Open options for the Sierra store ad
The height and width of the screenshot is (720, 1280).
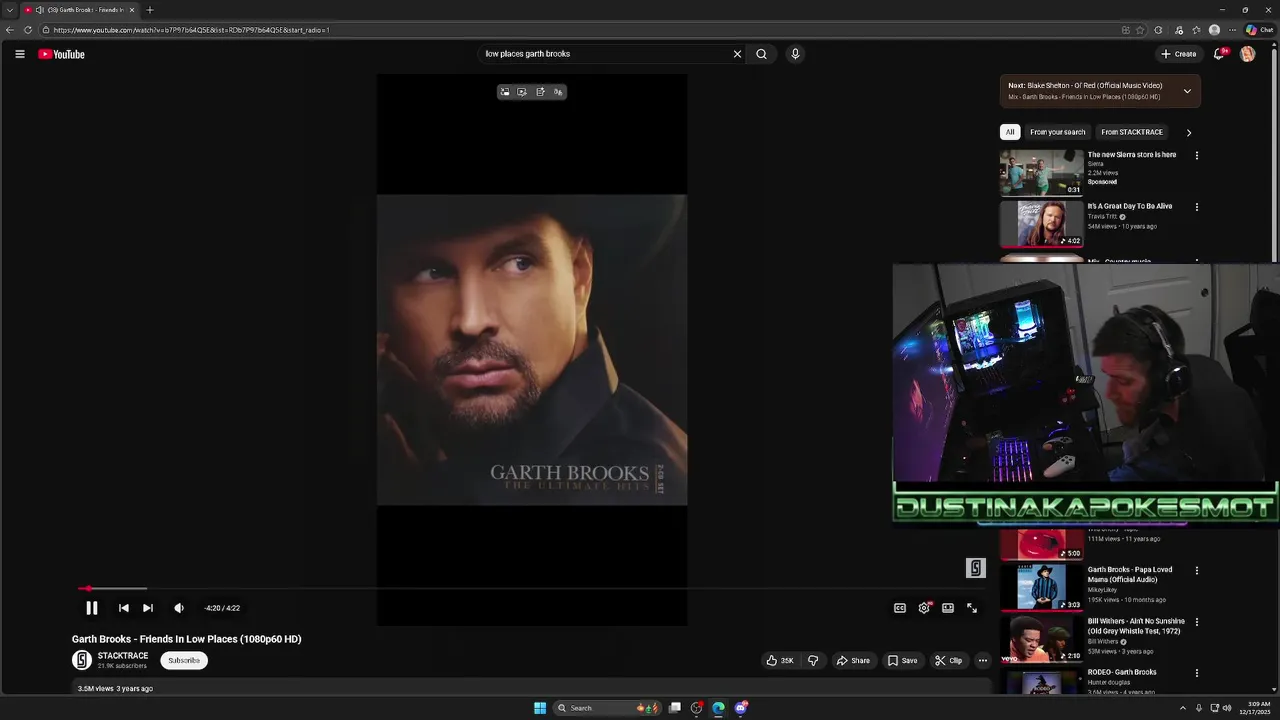pos(1197,156)
